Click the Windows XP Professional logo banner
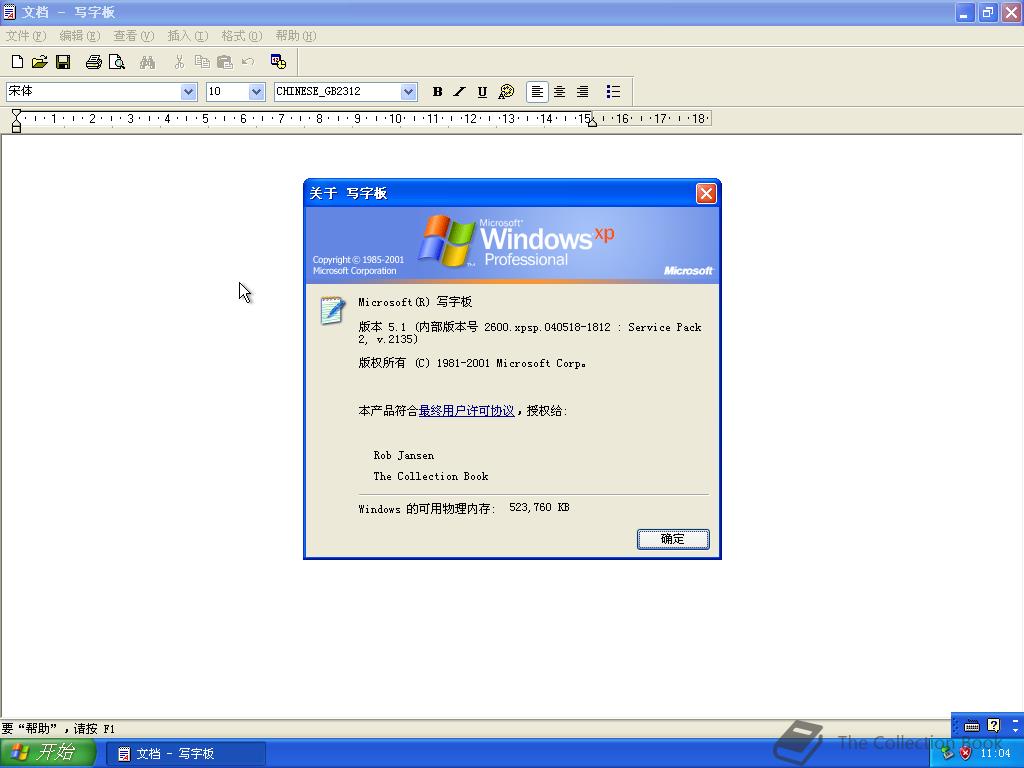The image size is (1024, 768). (x=513, y=245)
